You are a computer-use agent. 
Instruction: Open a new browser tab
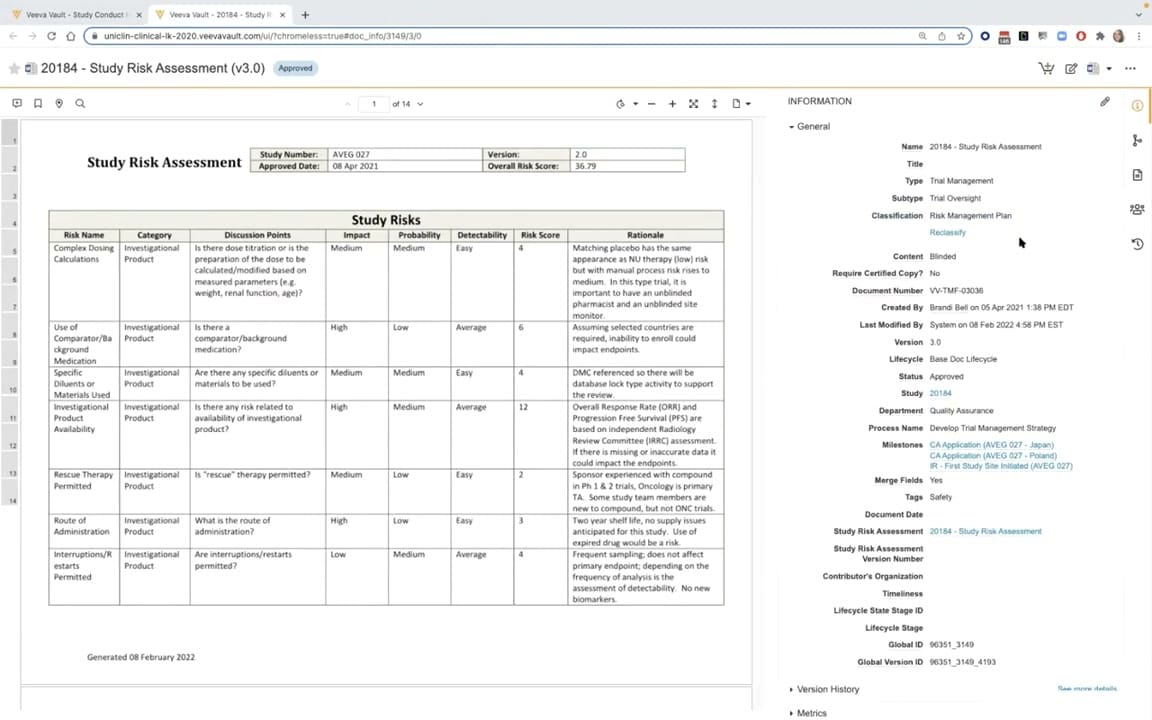[x=305, y=15]
